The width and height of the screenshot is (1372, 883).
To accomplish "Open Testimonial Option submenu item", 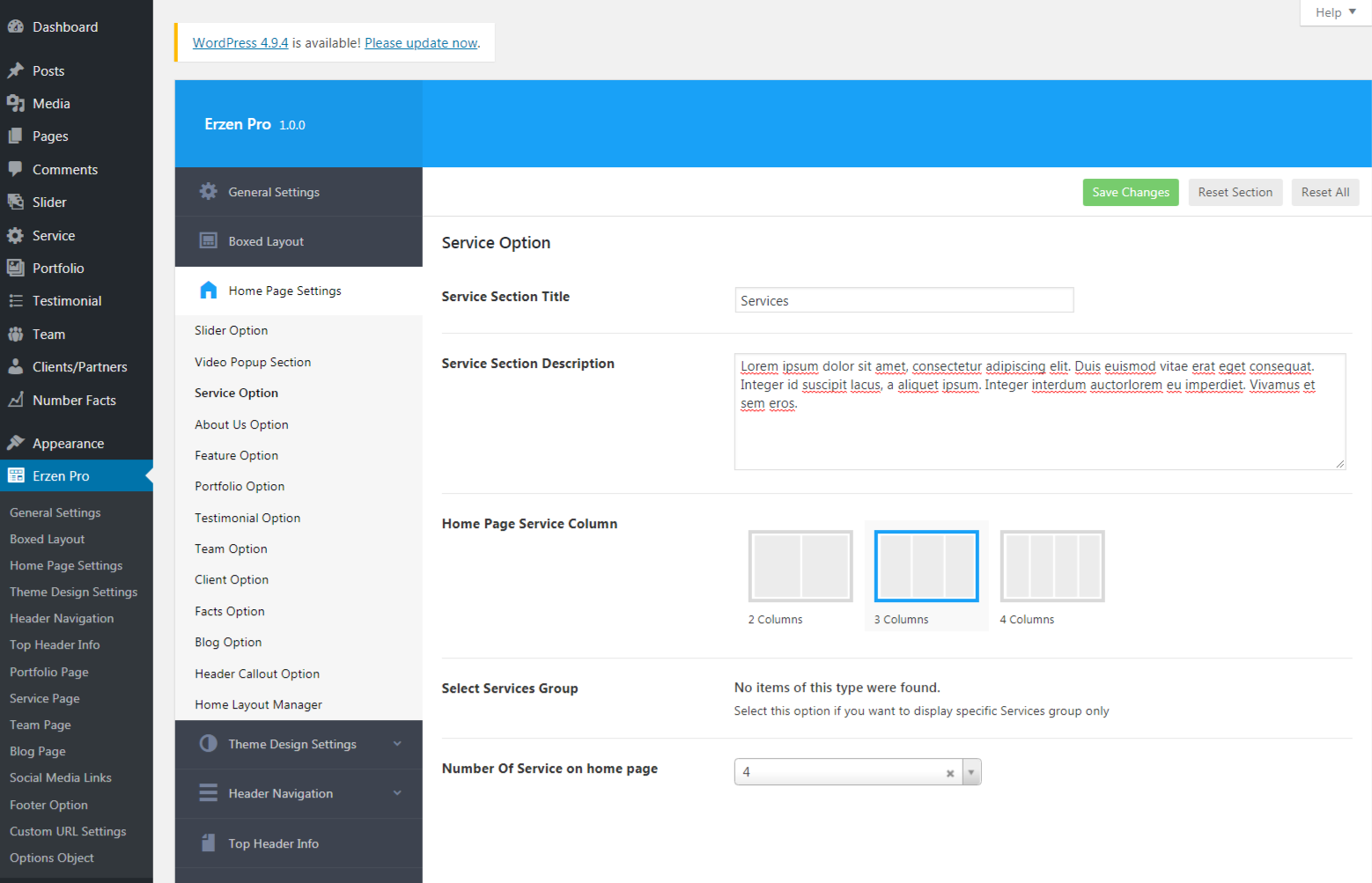I will (247, 518).
